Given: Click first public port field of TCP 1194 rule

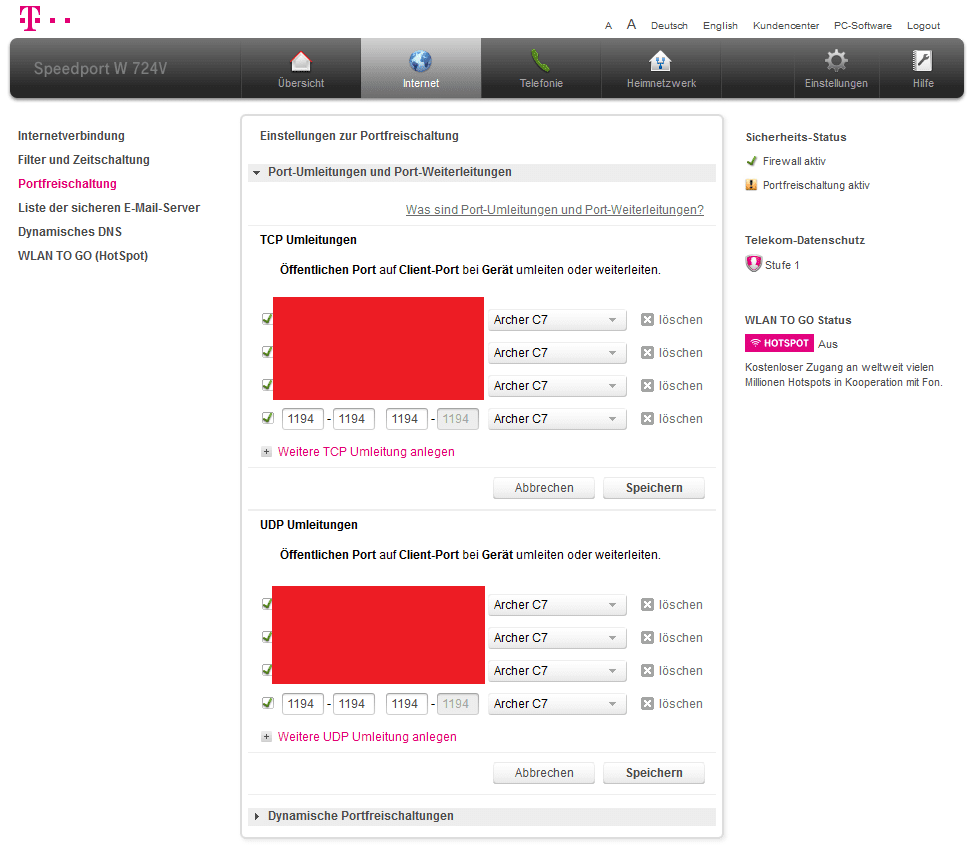Looking at the screenshot, I should [303, 419].
